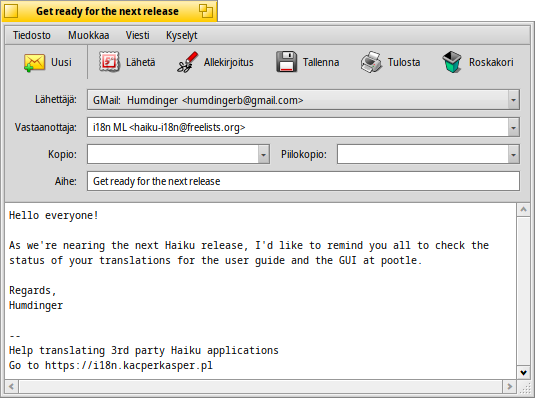Click the window title 'Get ready for the next release'
535x398 pixels.
click(x=107, y=11)
